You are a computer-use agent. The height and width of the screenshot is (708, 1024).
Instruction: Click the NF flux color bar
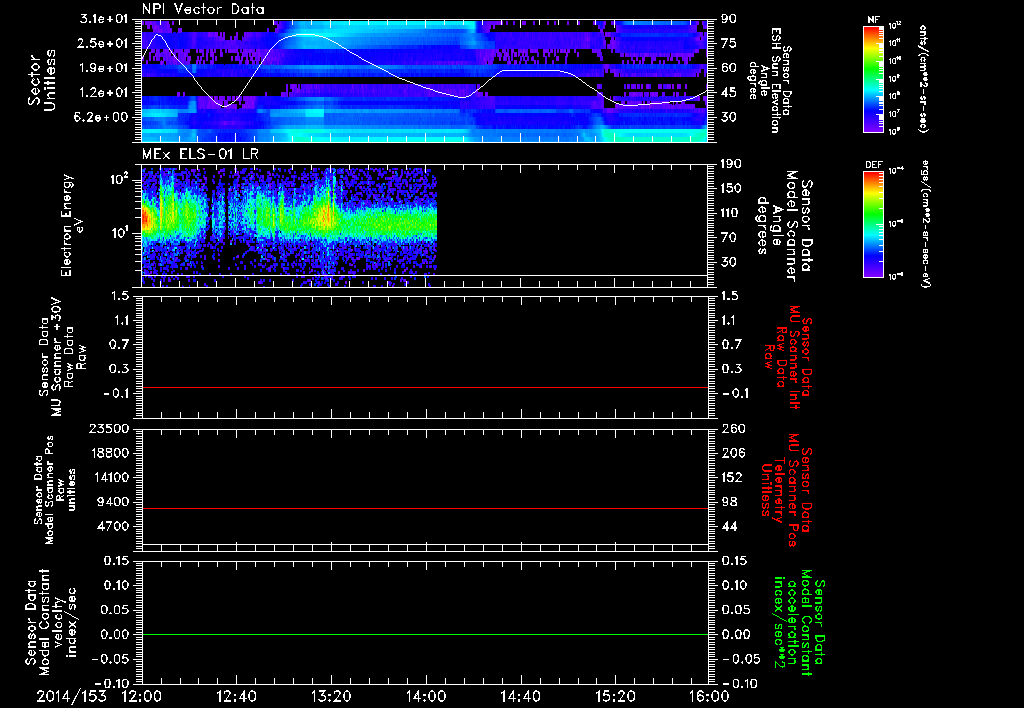(x=874, y=79)
